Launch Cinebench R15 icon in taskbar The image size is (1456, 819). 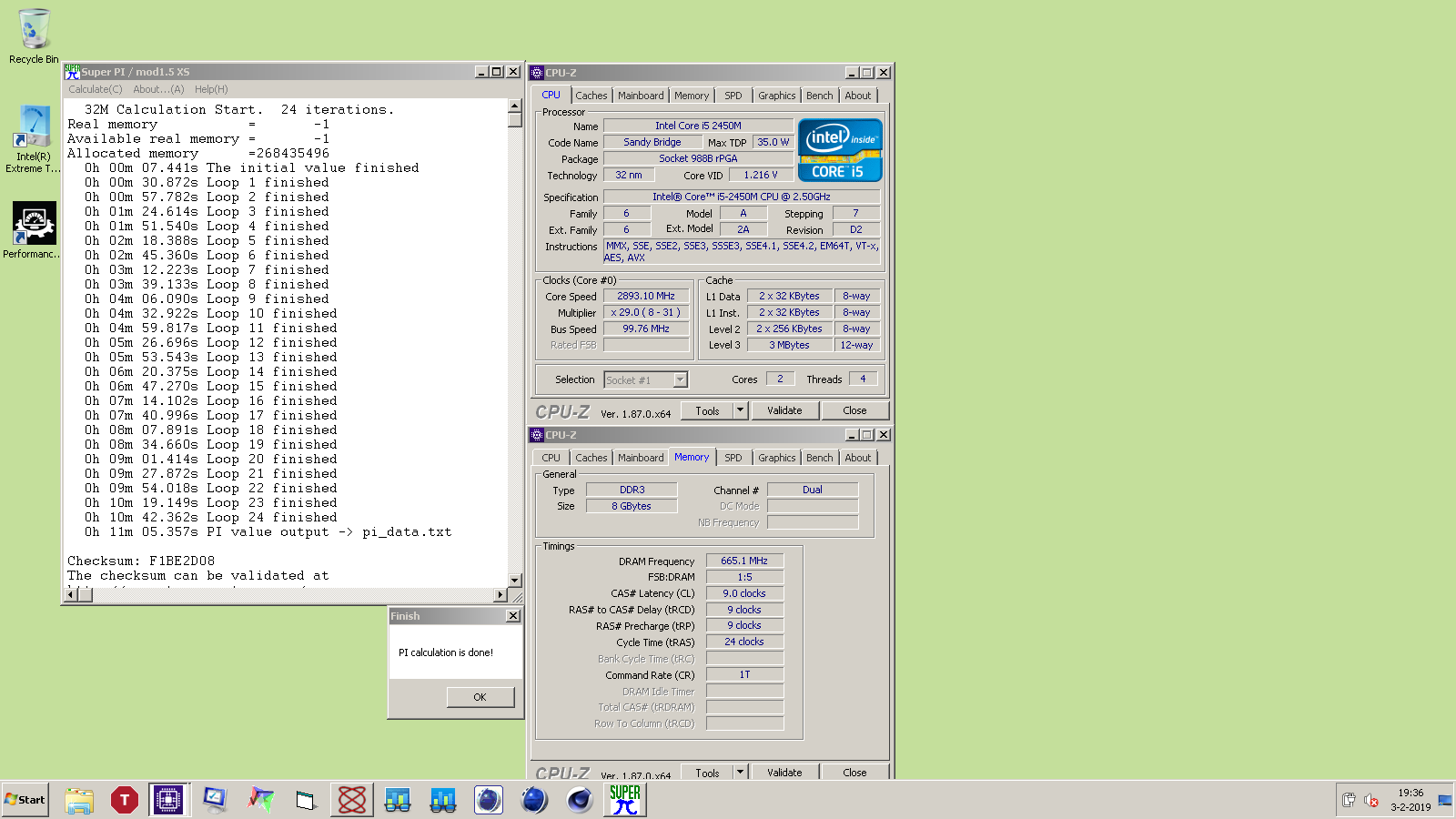[x=580, y=800]
